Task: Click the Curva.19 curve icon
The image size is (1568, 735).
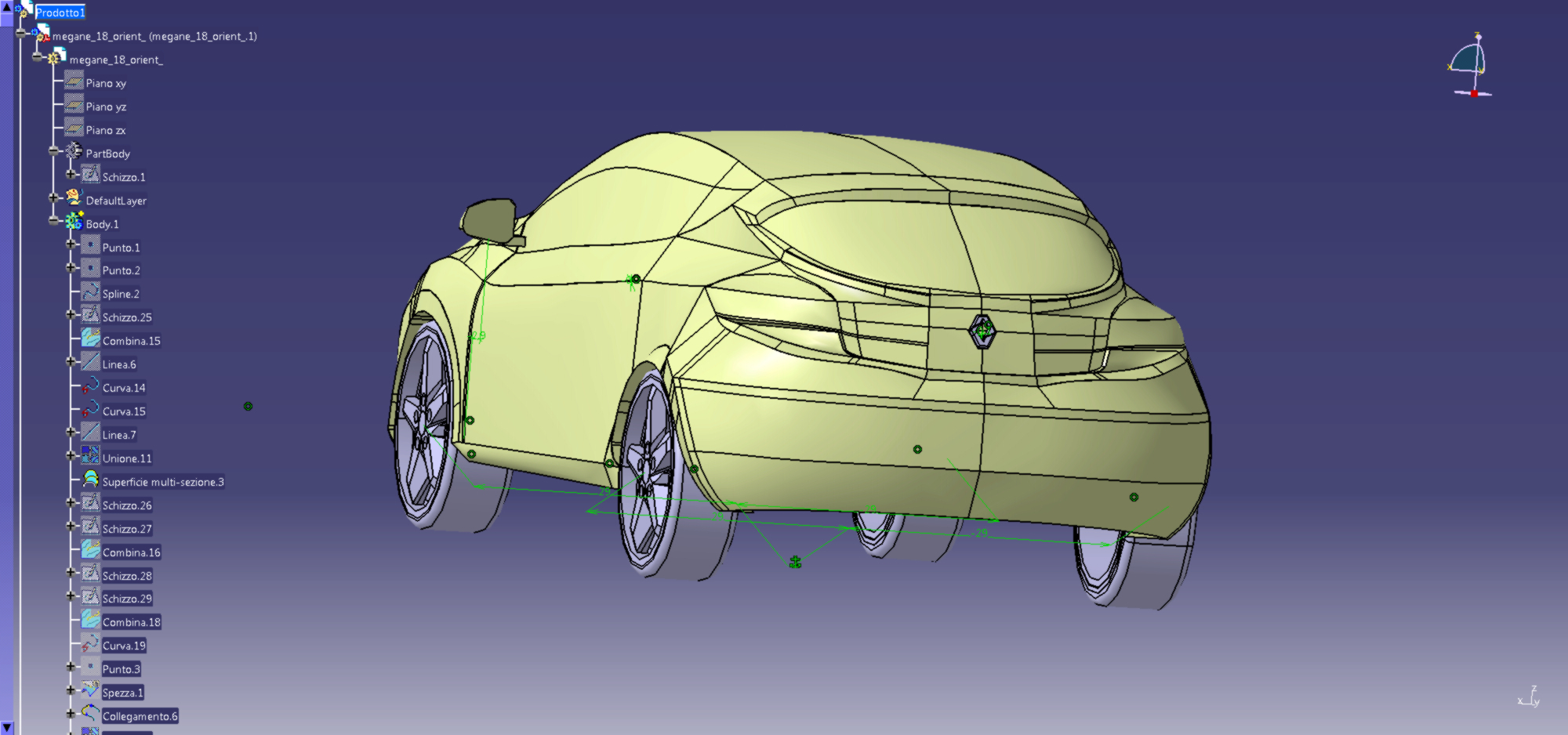Action: tap(91, 643)
